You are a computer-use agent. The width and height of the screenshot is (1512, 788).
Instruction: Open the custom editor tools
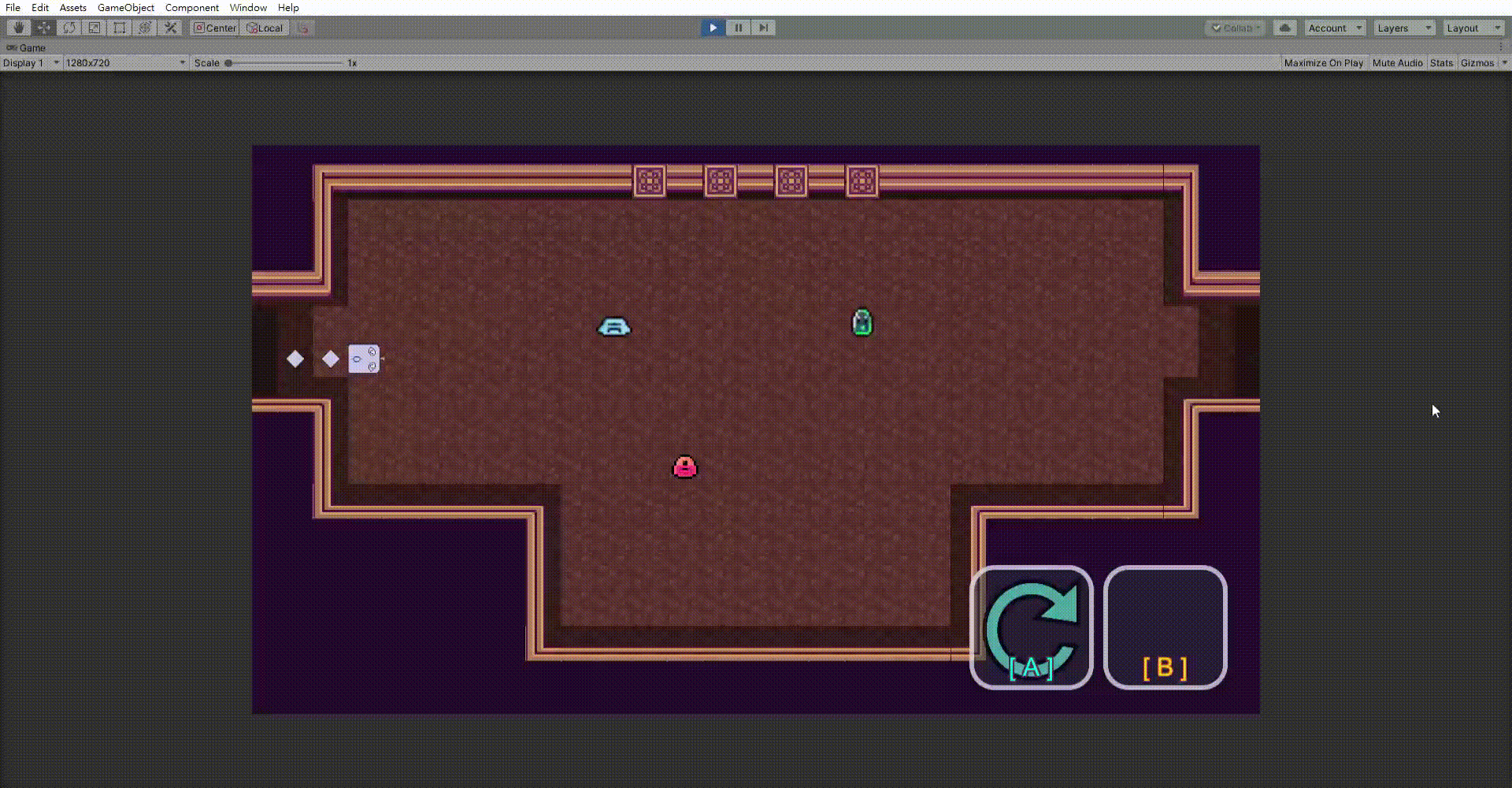point(170,28)
